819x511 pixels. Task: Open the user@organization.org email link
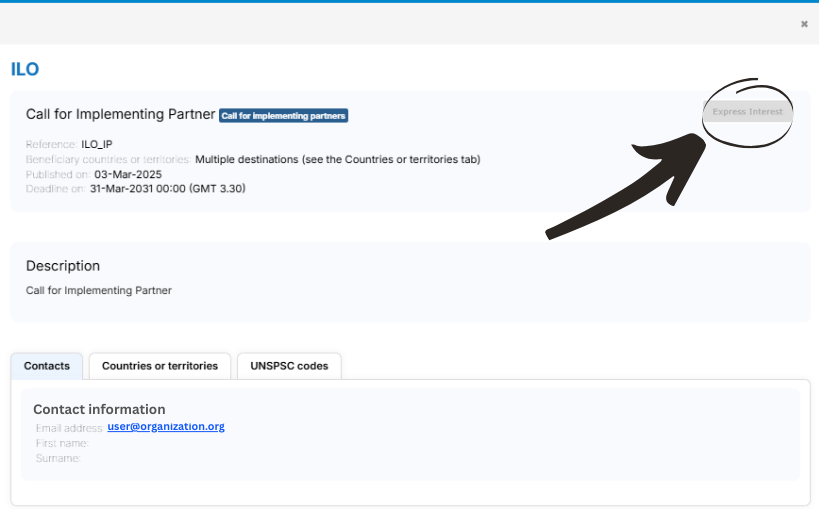point(166,426)
